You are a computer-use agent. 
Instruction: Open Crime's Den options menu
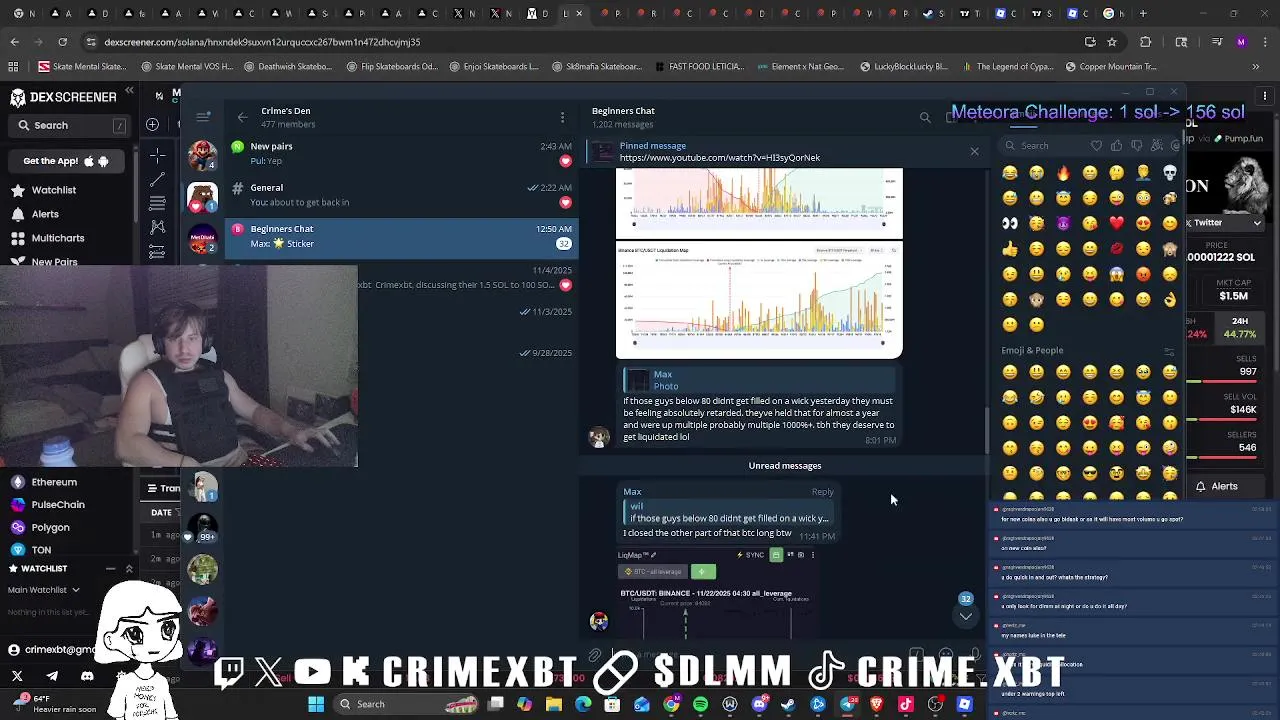(562, 117)
